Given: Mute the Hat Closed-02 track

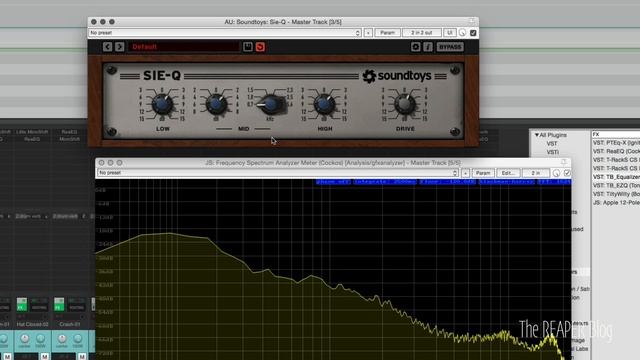Looking at the screenshot, I should [44, 357].
